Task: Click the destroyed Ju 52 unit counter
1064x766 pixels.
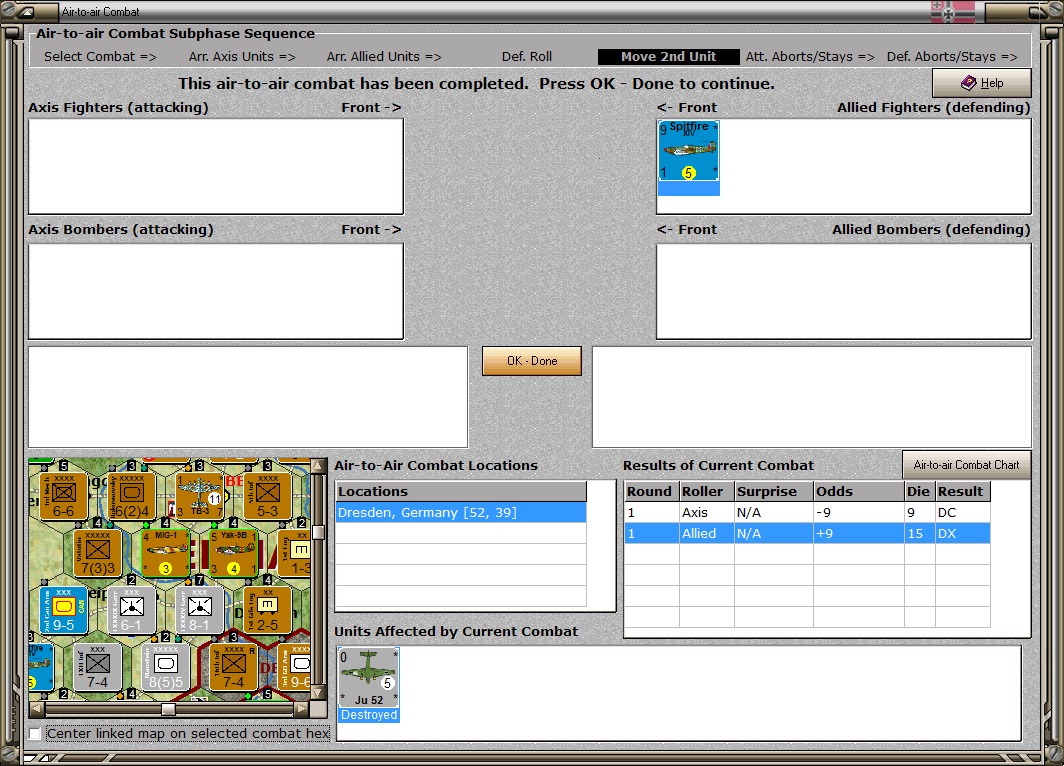Action: click(368, 677)
